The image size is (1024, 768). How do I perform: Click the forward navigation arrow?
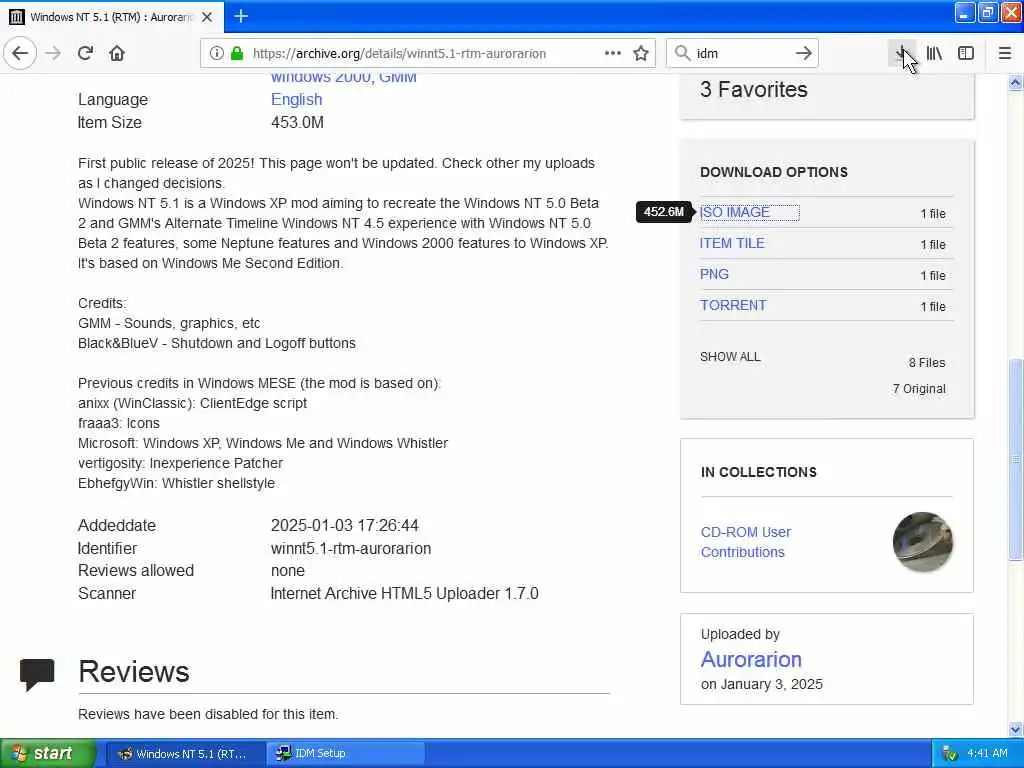coord(54,53)
